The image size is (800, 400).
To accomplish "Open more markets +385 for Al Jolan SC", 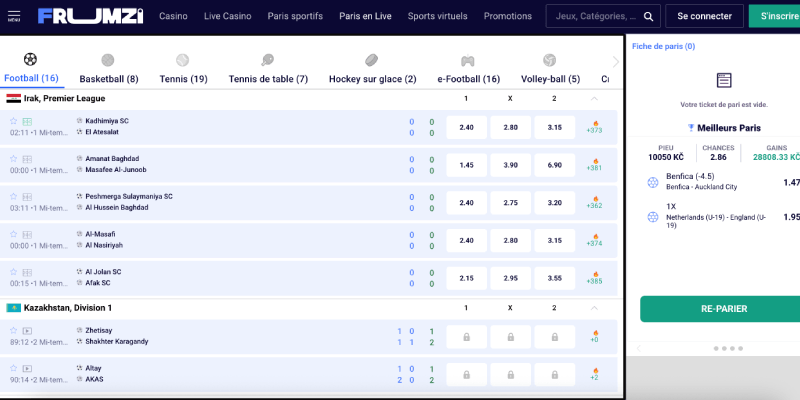I will point(594,278).
